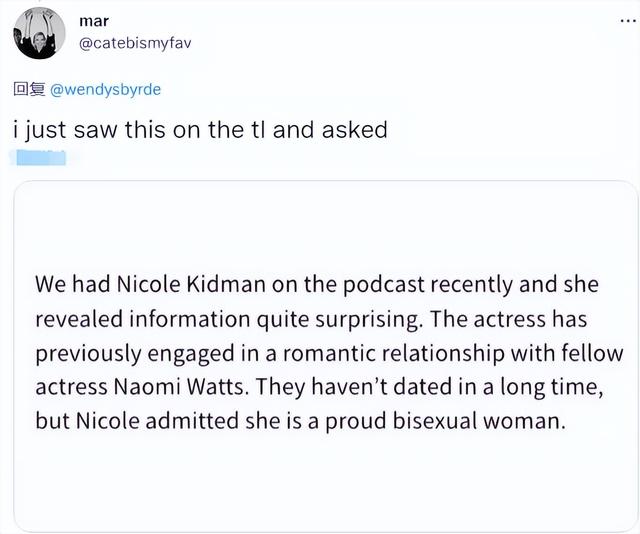This screenshot has width=640, height=534.
Task: Click the "回复" reply label
Action: coord(29,89)
